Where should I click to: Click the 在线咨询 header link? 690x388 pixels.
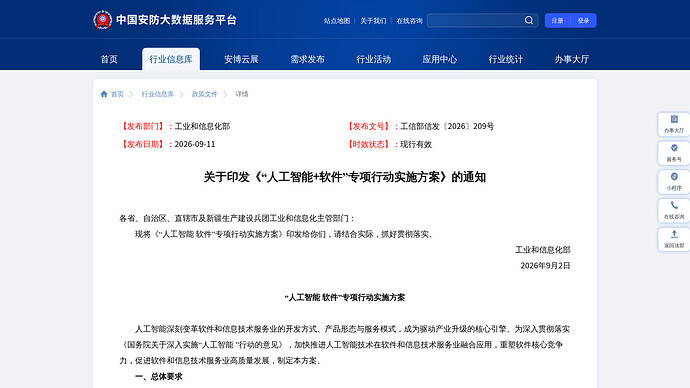pos(409,21)
